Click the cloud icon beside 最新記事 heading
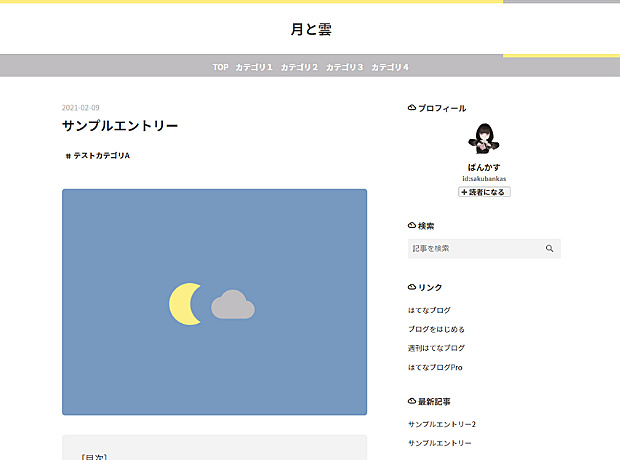Screen dimensions: 620x460 (x=412, y=401)
